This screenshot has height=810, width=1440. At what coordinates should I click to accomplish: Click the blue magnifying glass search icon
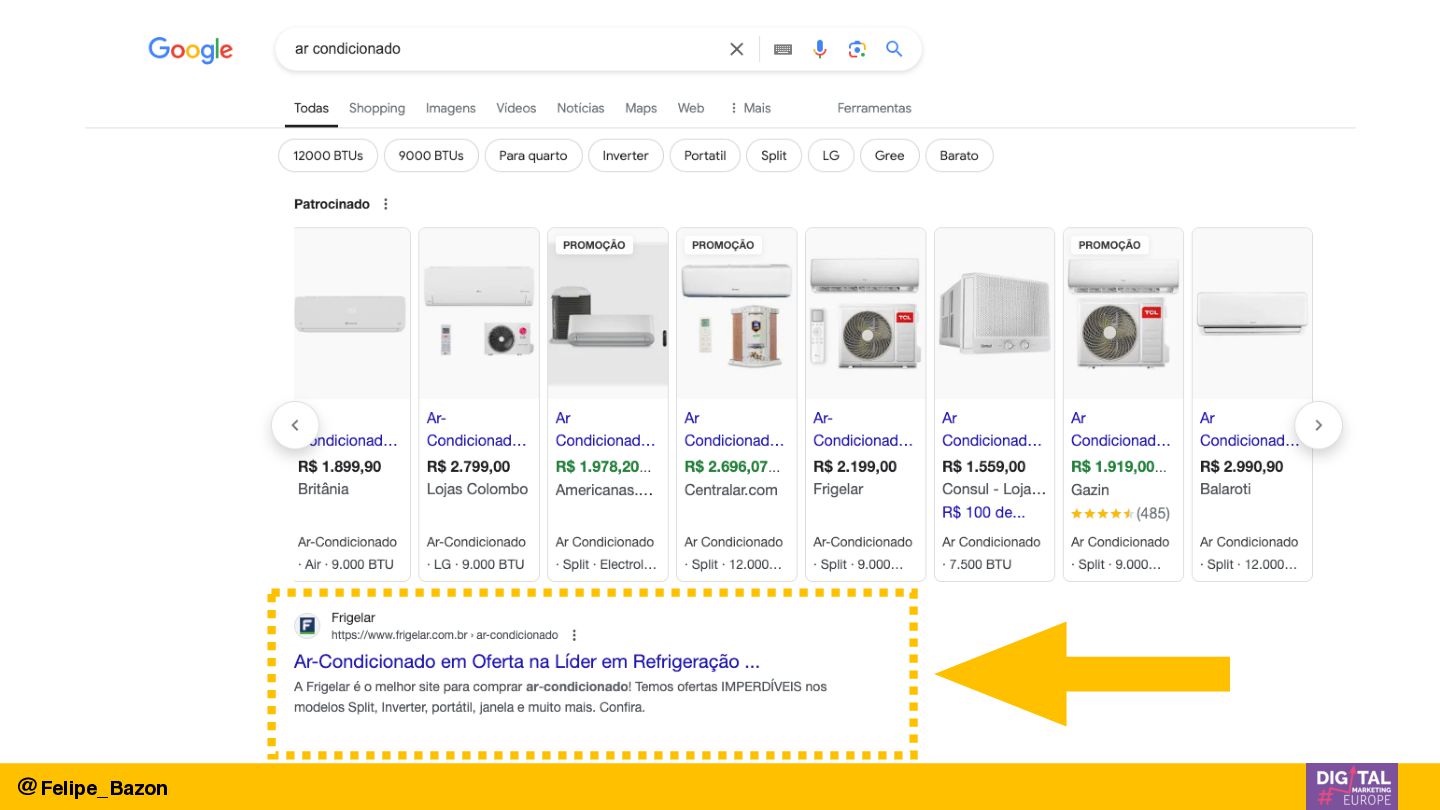[894, 49]
